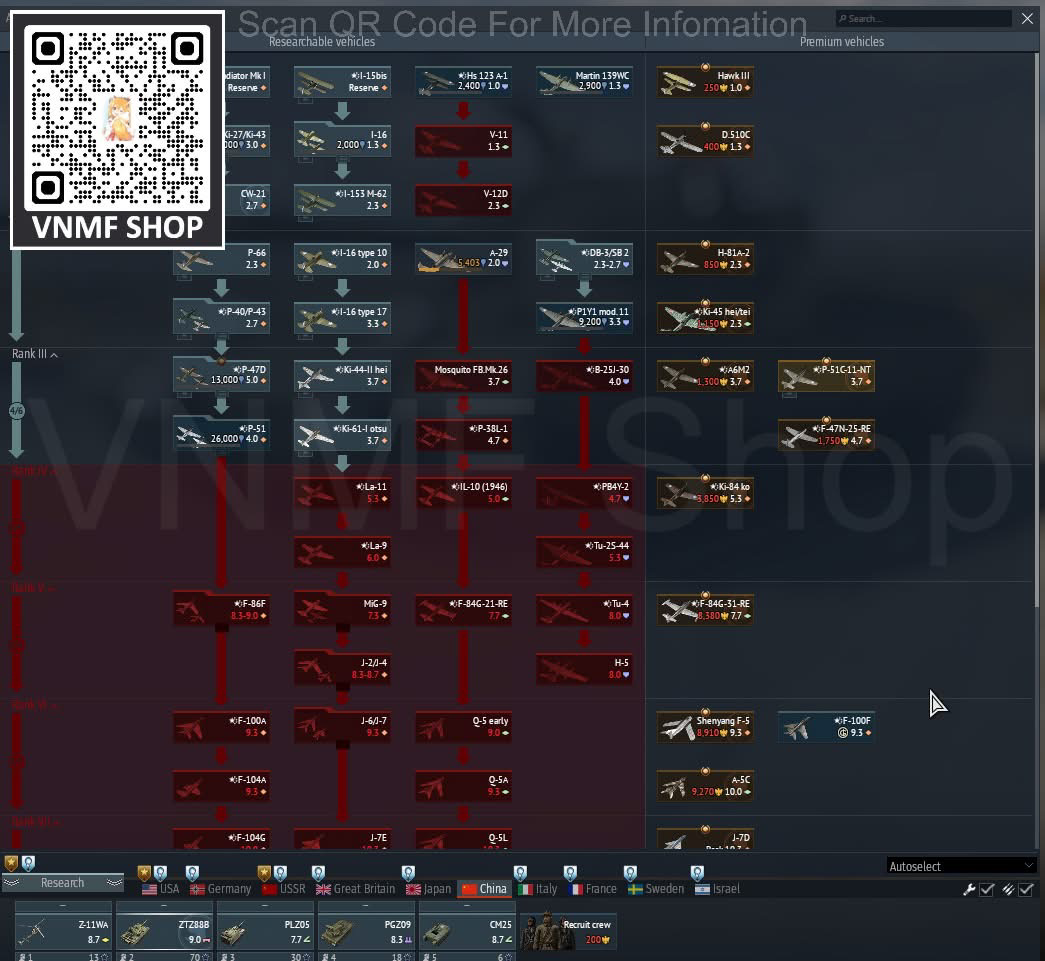Select the Ki-44-II hei fighter
This screenshot has height=961, width=1045.
tap(343, 376)
